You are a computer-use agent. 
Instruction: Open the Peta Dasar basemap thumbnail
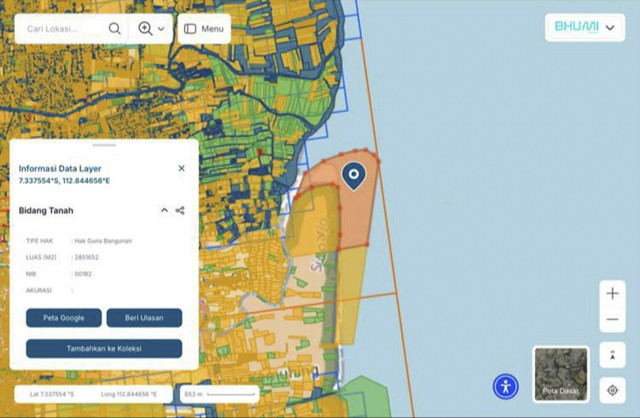561,373
